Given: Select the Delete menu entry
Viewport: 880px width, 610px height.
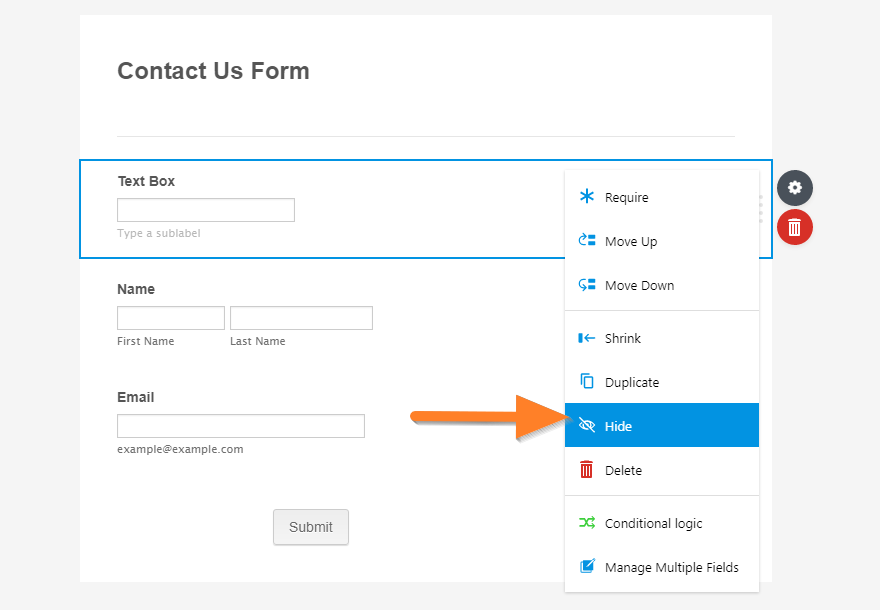Looking at the screenshot, I should (x=623, y=470).
